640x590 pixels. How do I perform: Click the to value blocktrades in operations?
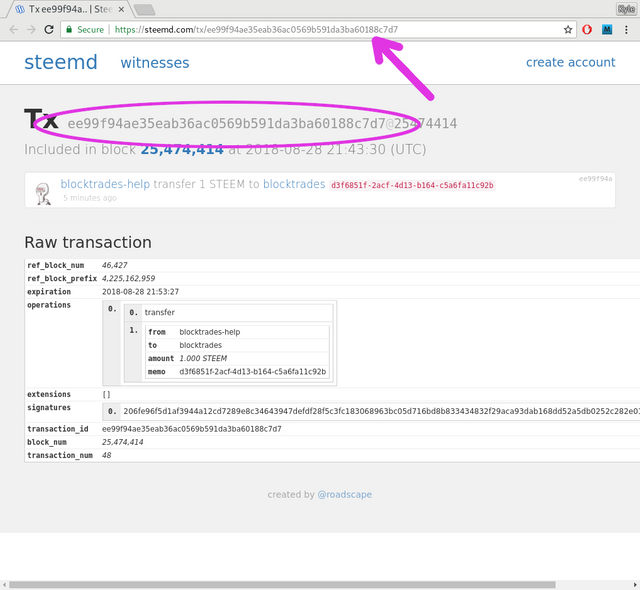pyautogui.click(x=201, y=345)
